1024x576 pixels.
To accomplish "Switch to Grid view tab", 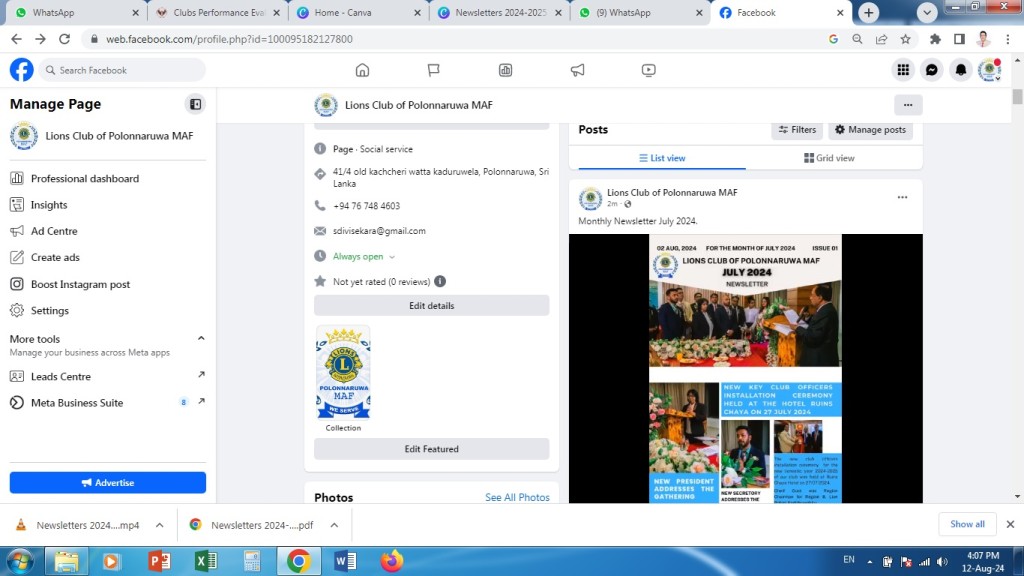I will click(829, 158).
